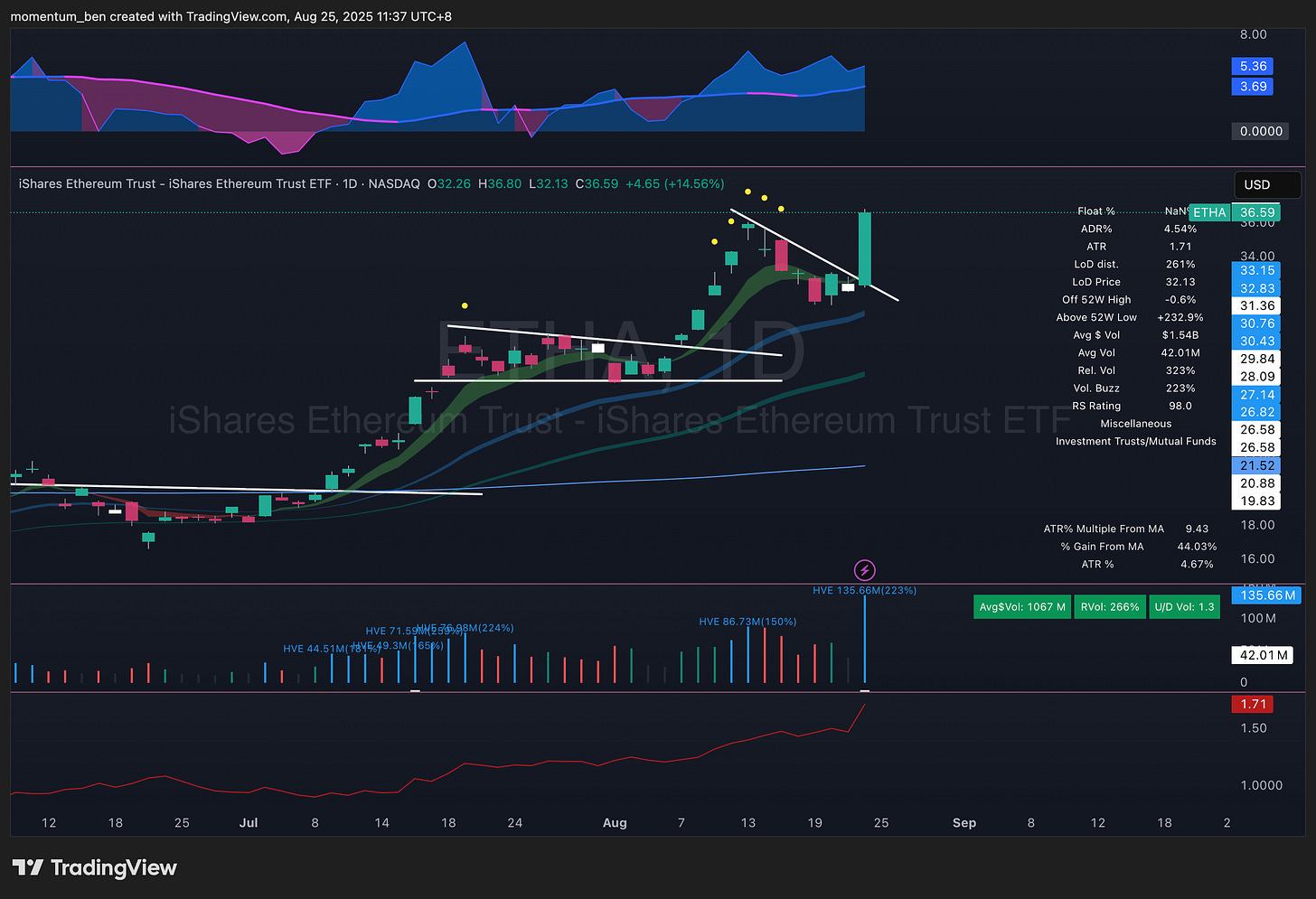Select the Above 52W Low +232.9% stat
The image size is (1316, 899).
click(1130, 317)
